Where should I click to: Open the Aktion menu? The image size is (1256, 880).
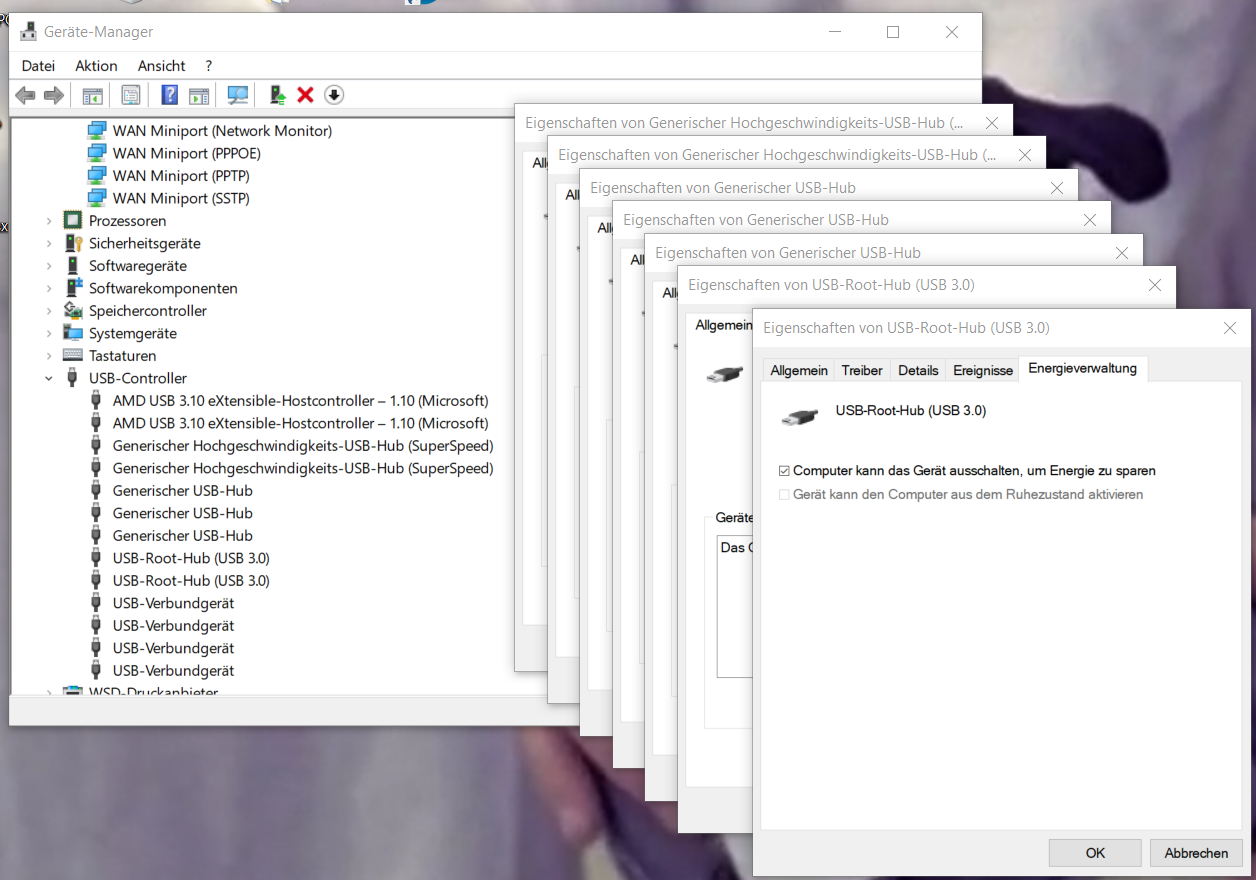[96, 66]
